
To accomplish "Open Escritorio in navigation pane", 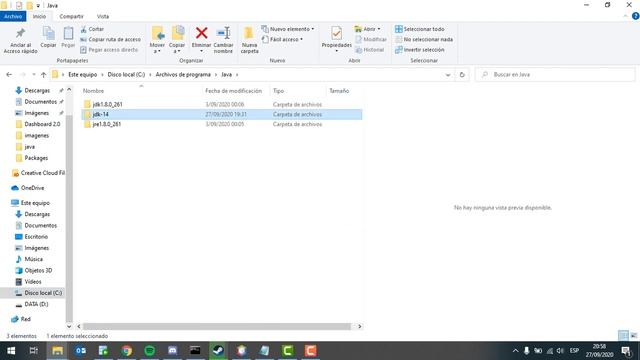I will pyautogui.click(x=36, y=237).
